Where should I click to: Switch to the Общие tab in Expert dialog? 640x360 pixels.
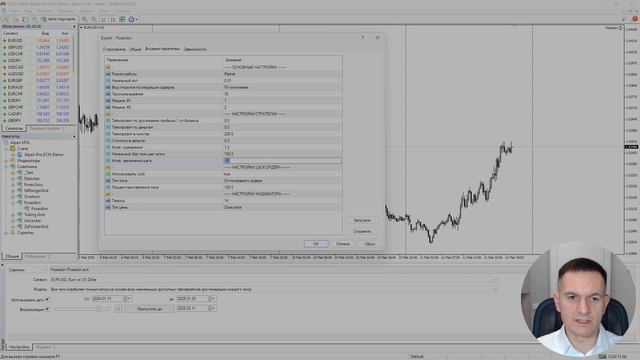pyautogui.click(x=135, y=49)
